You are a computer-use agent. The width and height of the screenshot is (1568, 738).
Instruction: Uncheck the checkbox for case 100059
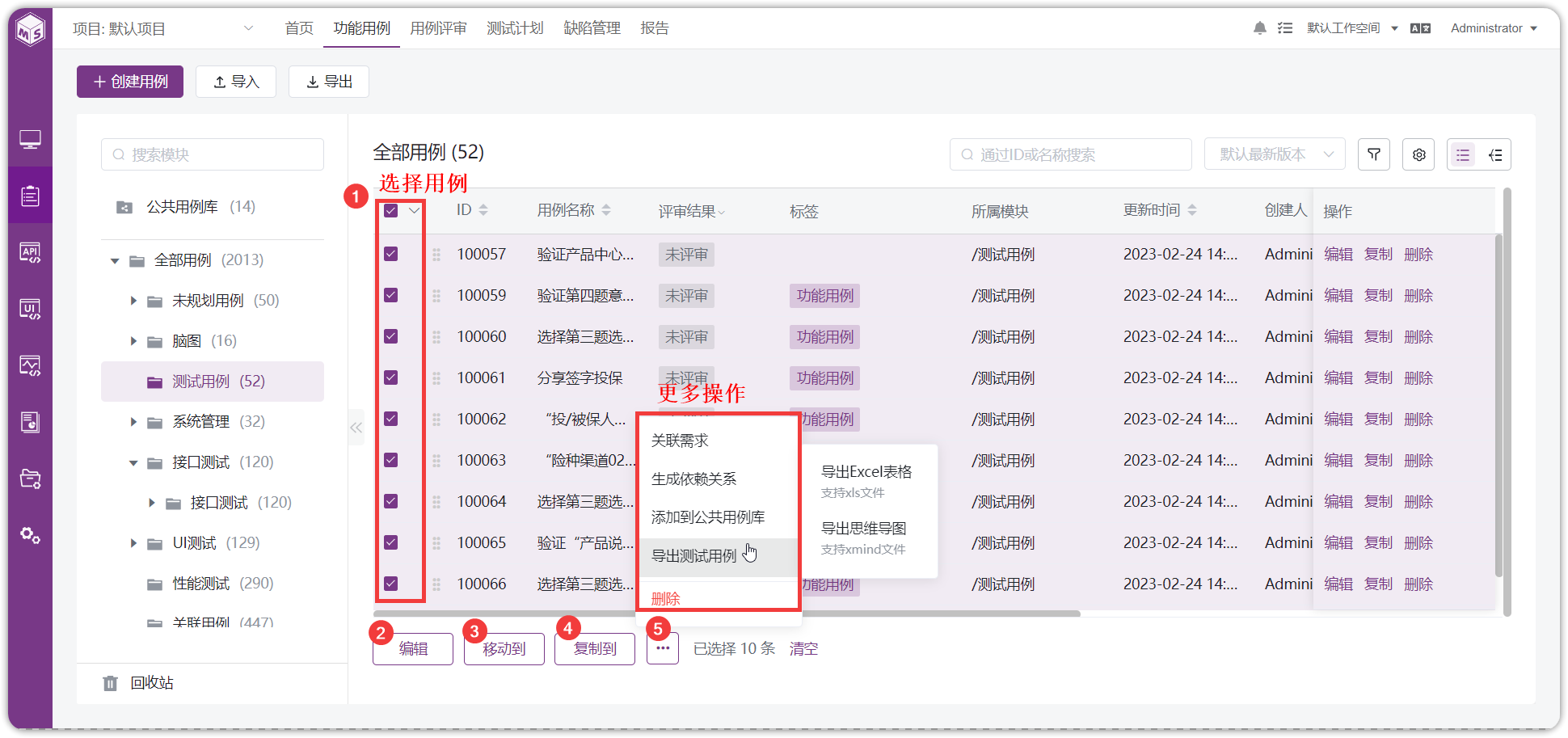click(x=391, y=295)
